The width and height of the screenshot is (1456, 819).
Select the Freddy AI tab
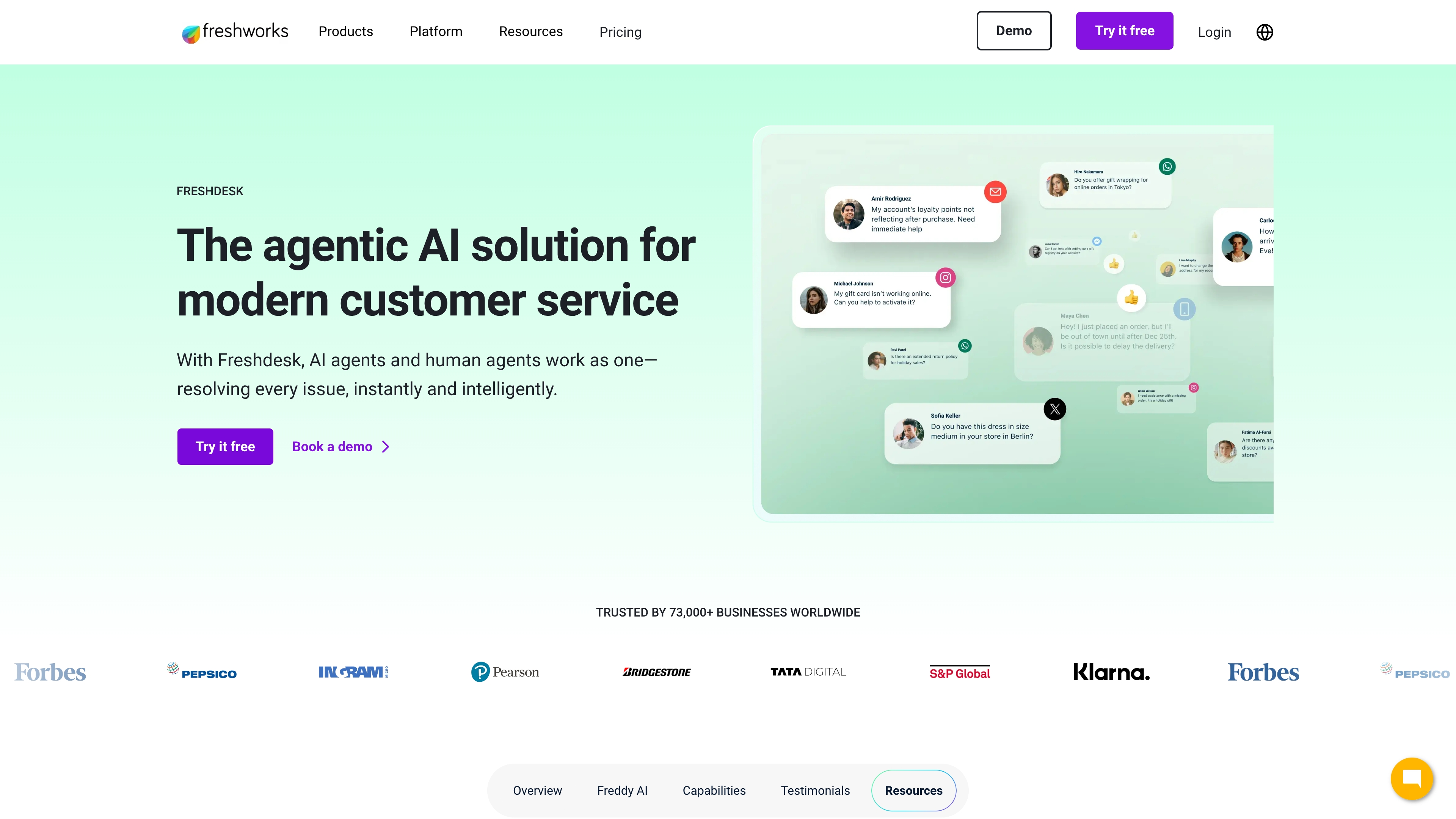point(622,790)
